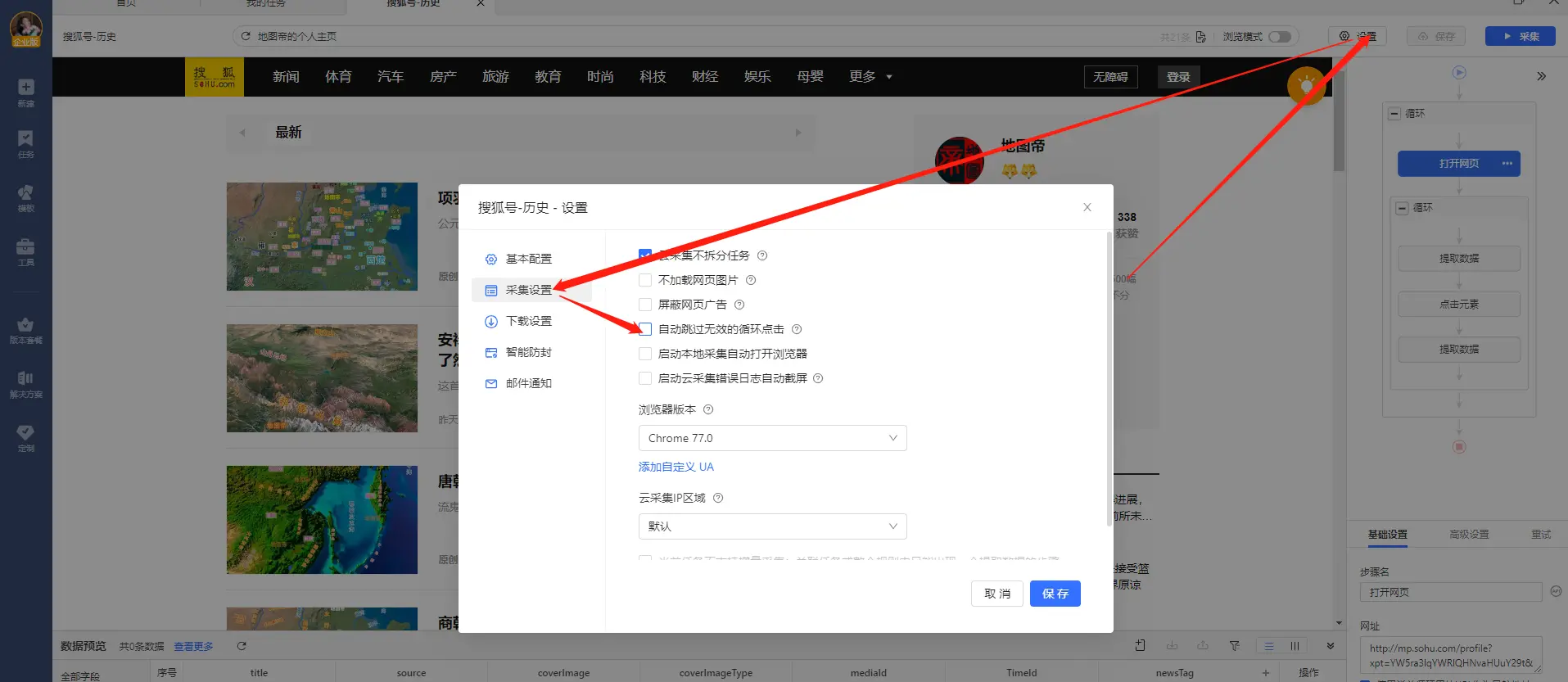
Task: Enable 不加载网页图片 checkbox
Action: 645,280
